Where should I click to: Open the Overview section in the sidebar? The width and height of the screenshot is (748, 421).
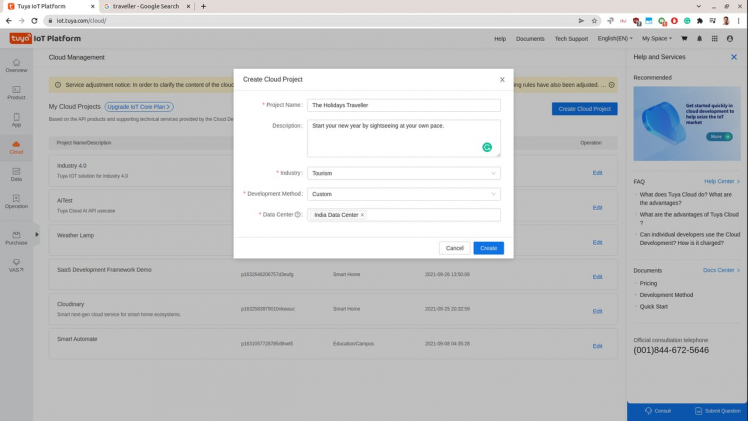pos(16,65)
